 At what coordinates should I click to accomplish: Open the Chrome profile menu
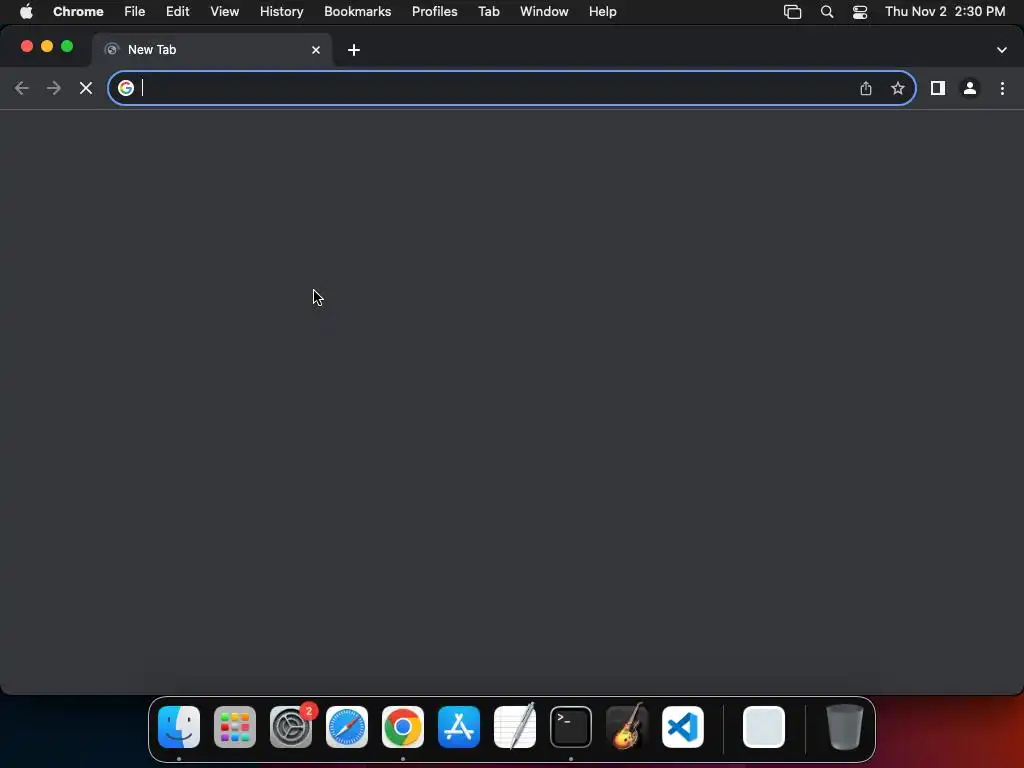(x=970, y=88)
